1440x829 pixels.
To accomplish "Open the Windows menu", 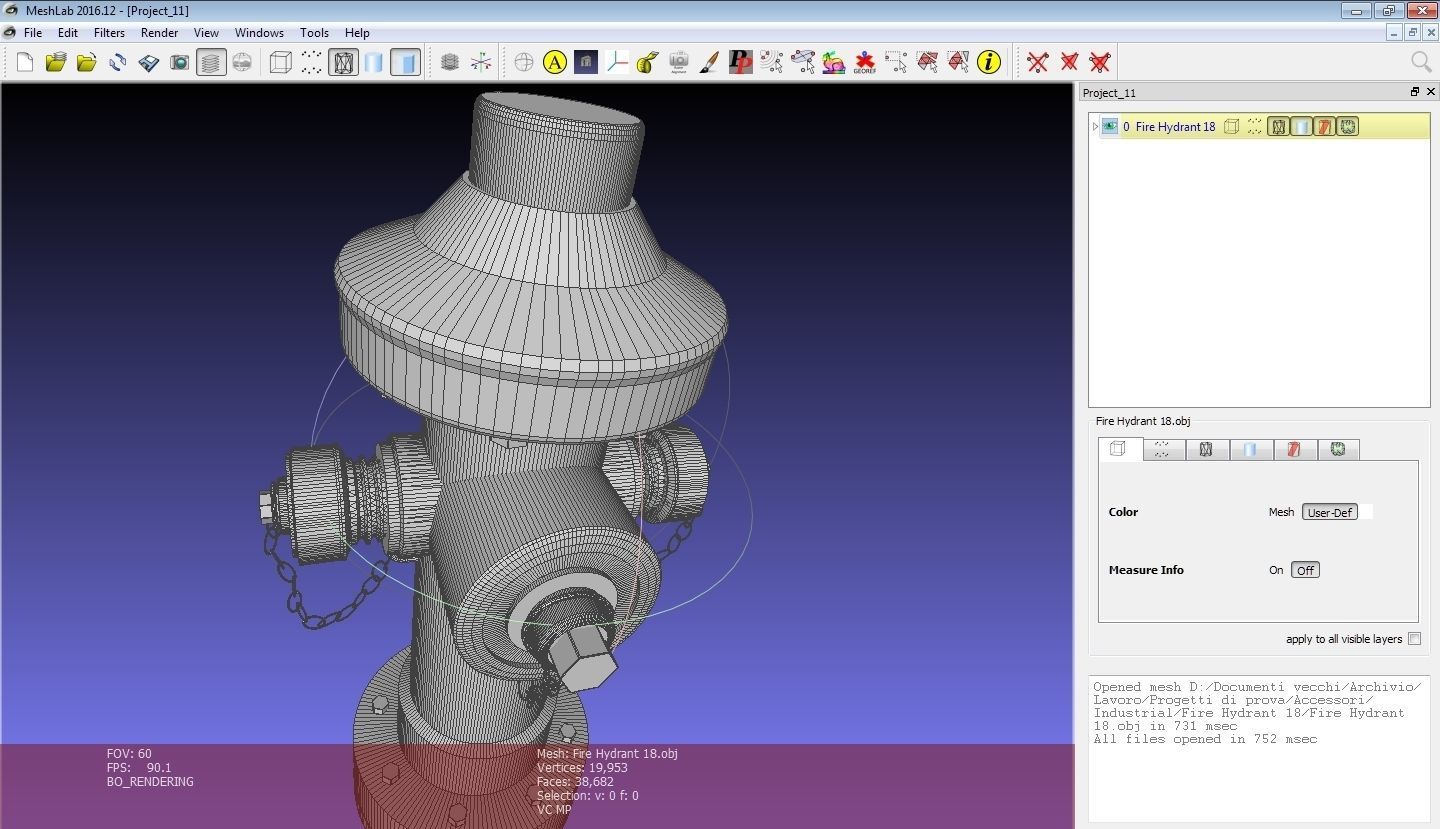I will click(259, 32).
